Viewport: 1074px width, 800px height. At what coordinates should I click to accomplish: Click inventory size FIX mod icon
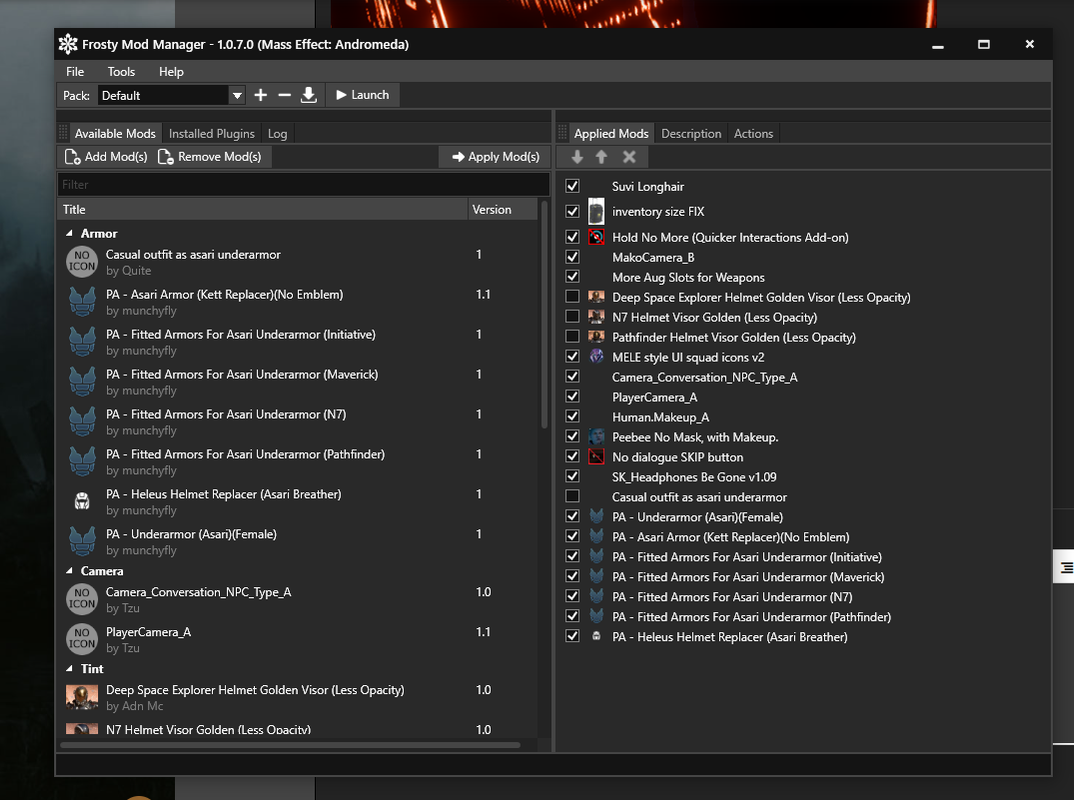click(597, 212)
